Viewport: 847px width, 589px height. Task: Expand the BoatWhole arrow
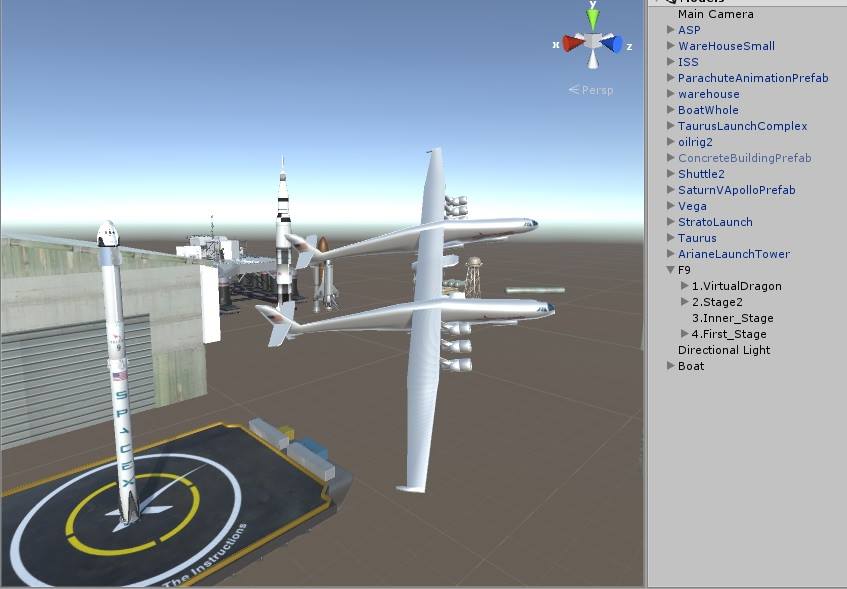coord(670,109)
